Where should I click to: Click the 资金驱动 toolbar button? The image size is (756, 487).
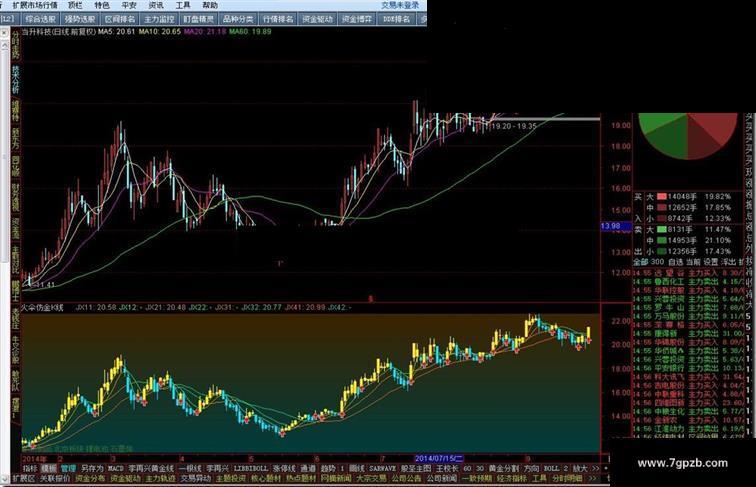317,19
